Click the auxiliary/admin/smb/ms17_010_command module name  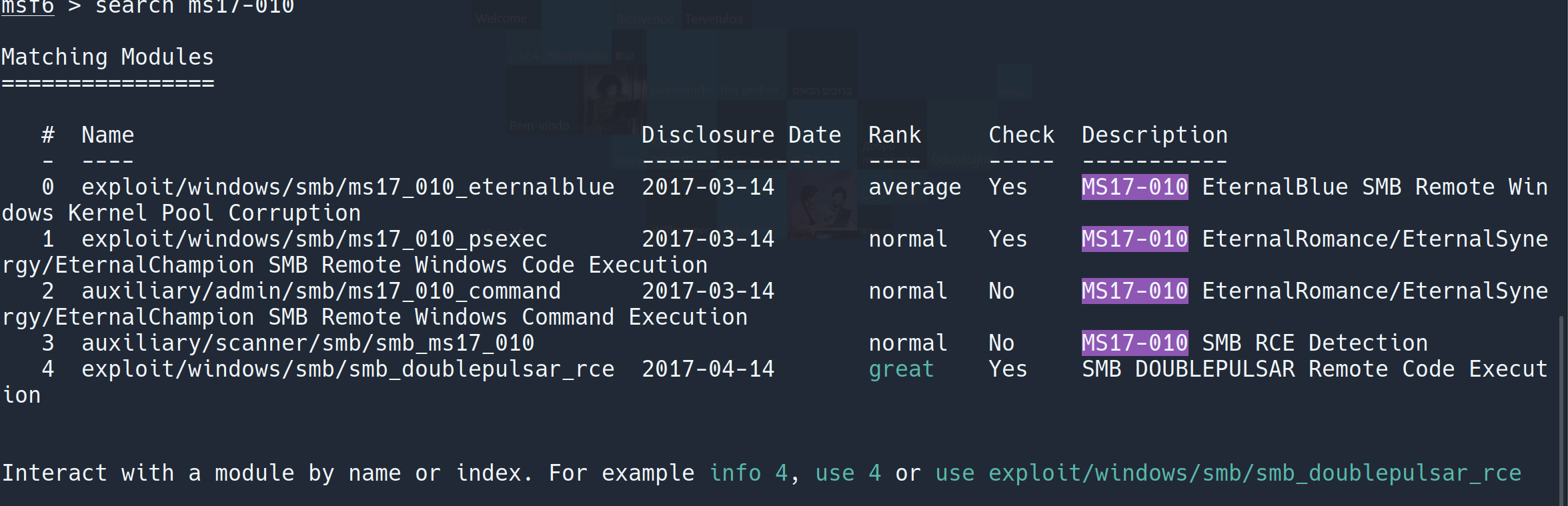(321, 291)
